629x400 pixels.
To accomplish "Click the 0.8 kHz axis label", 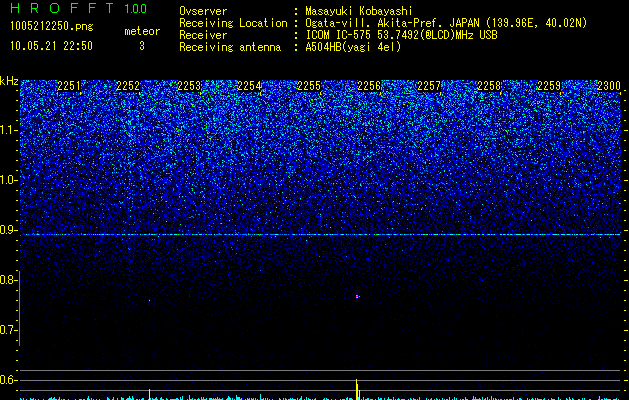I will coord(8,280).
